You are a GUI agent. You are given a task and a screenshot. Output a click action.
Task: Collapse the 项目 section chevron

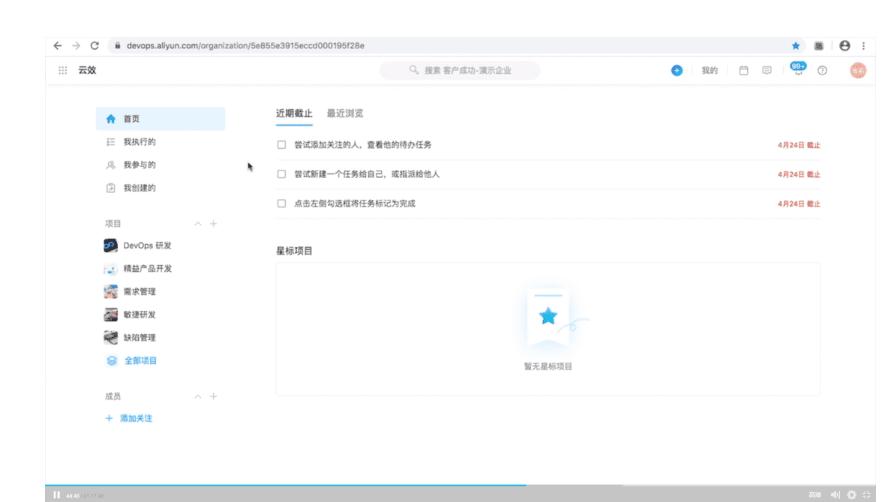click(x=198, y=224)
